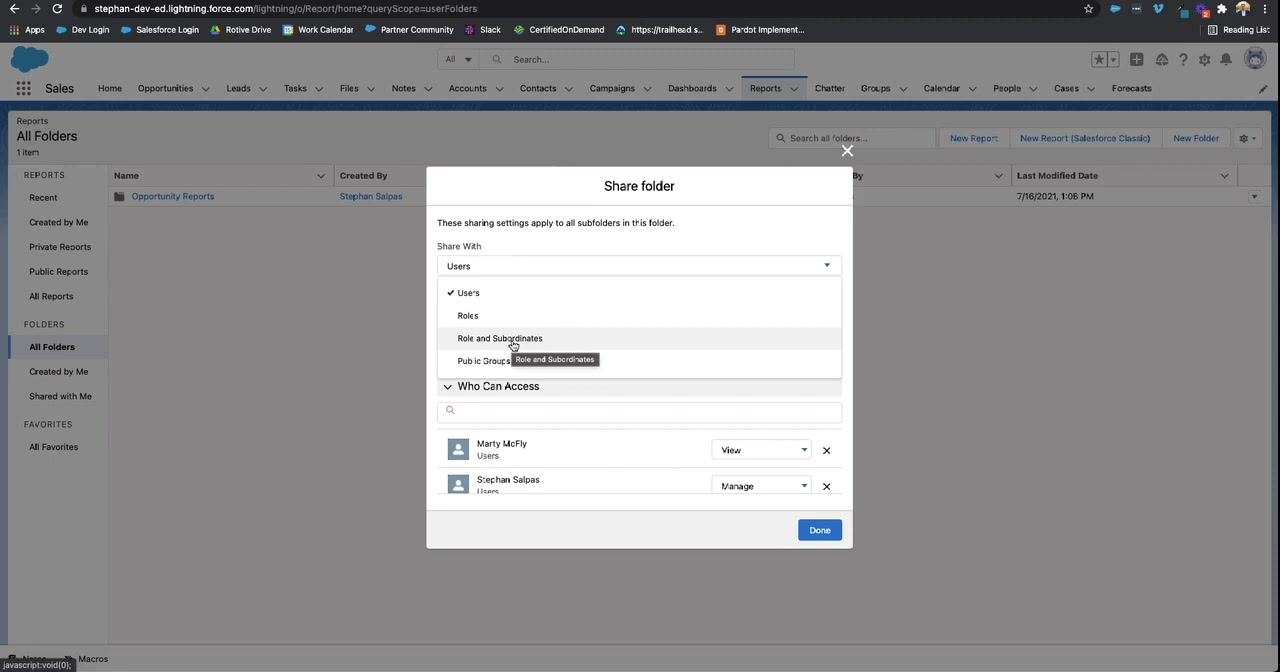Click the New Report button
Viewport: 1280px width, 672px height.
(973, 138)
